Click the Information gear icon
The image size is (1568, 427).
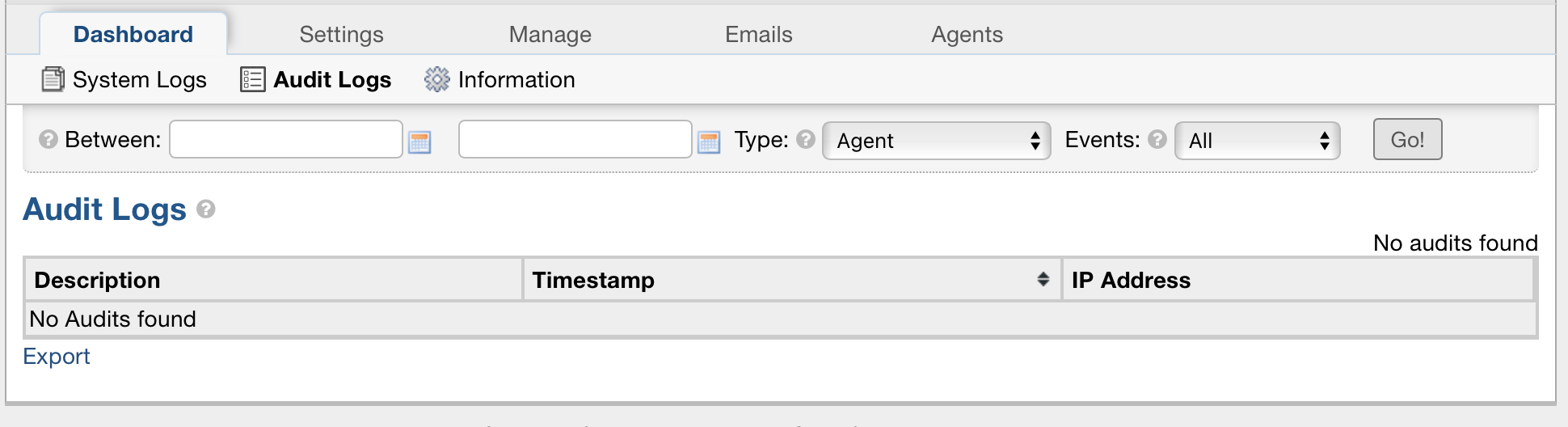pyautogui.click(x=436, y=79)
